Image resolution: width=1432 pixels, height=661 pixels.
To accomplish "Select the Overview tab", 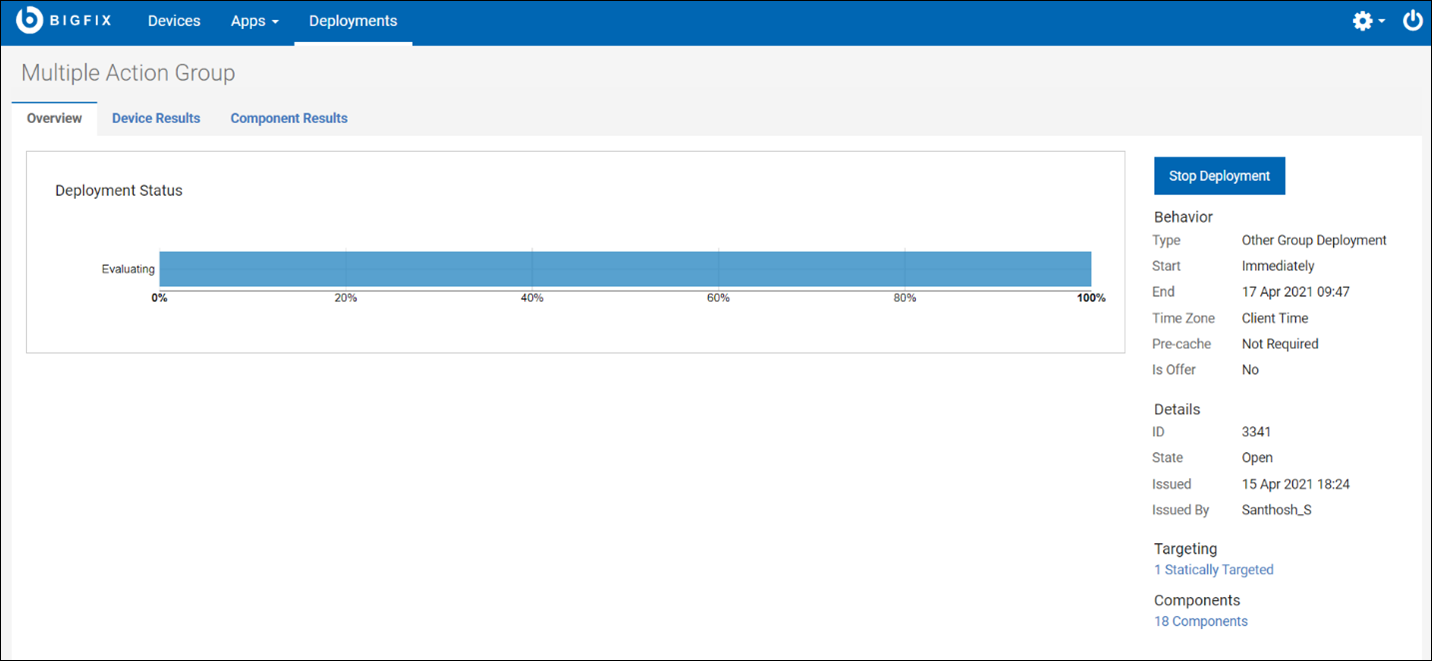I will 54,118.
